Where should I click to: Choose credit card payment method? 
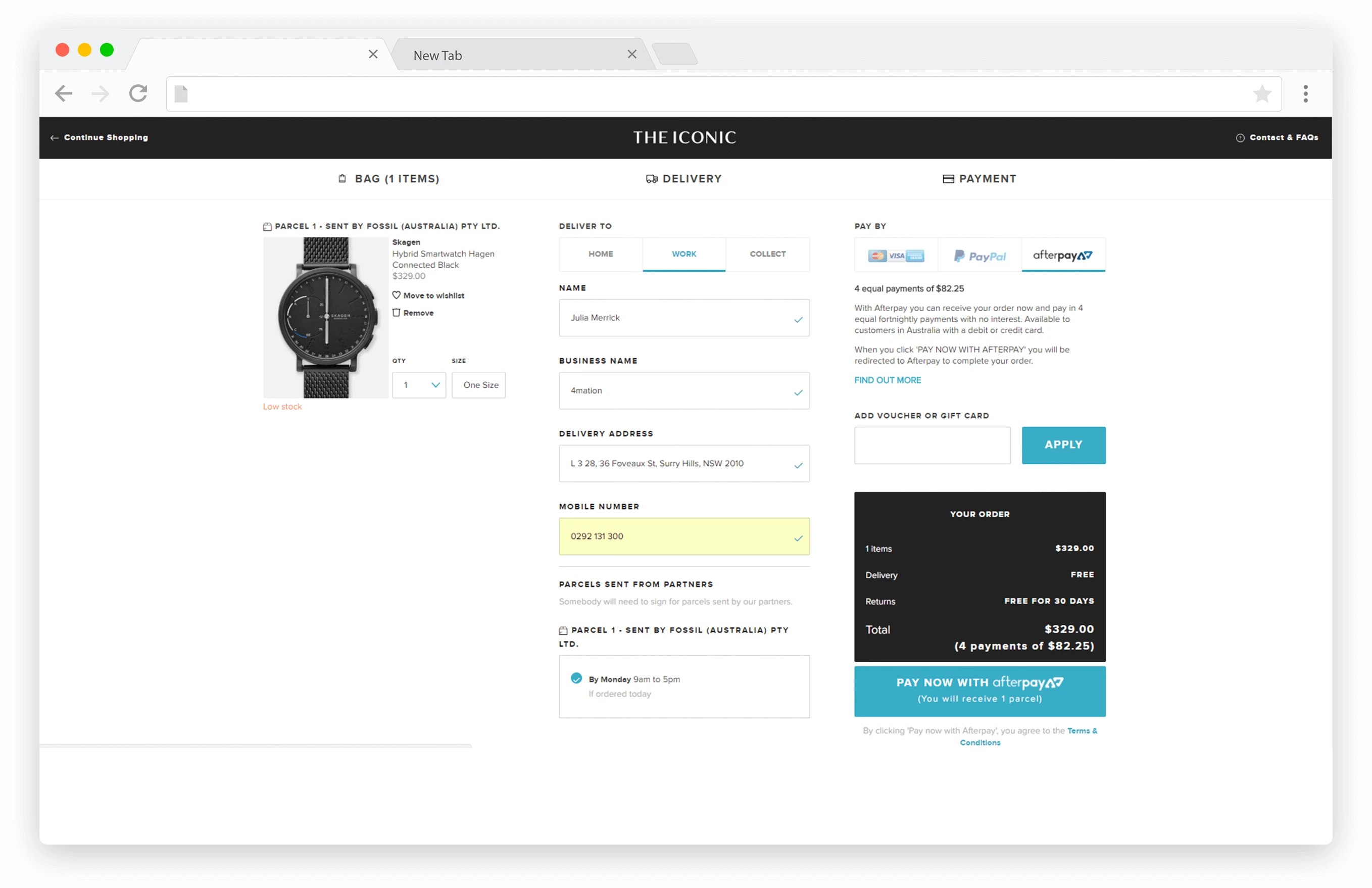click(x=896, y=255)
